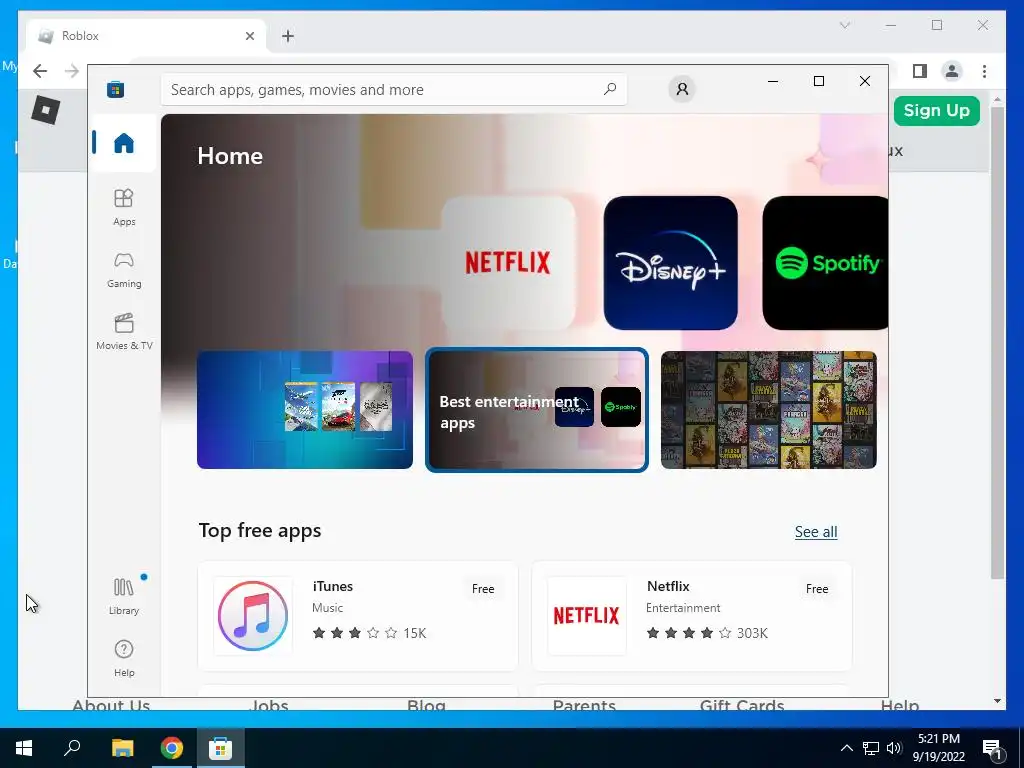Open File Explorer from taskbar
This screenshot has height=768, width=1024.
click(x=122, y=748)
